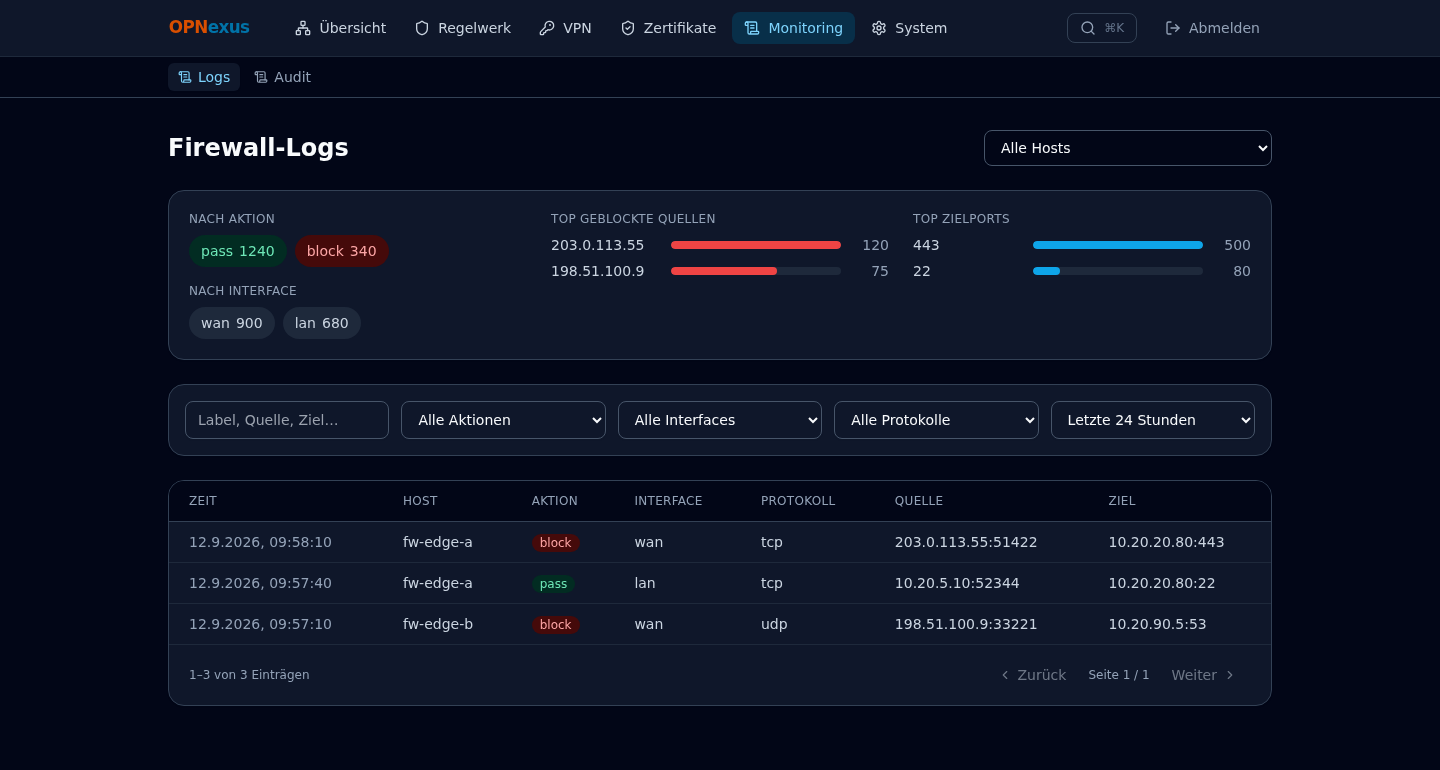The image size is (1440, 770).
Task: Click the Protokoll column header
Action: tap(798, 501)
